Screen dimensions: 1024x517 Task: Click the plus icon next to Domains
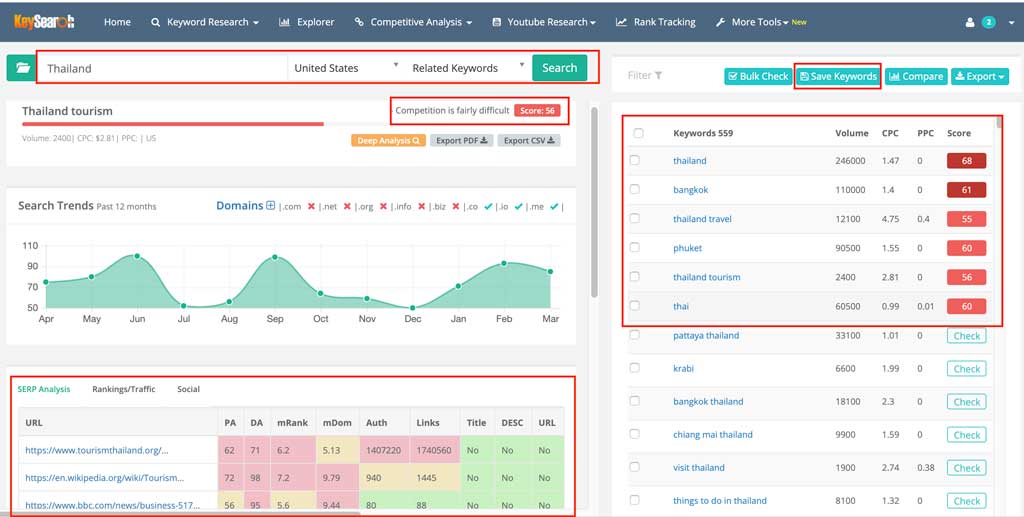click(x=270, y=206)
